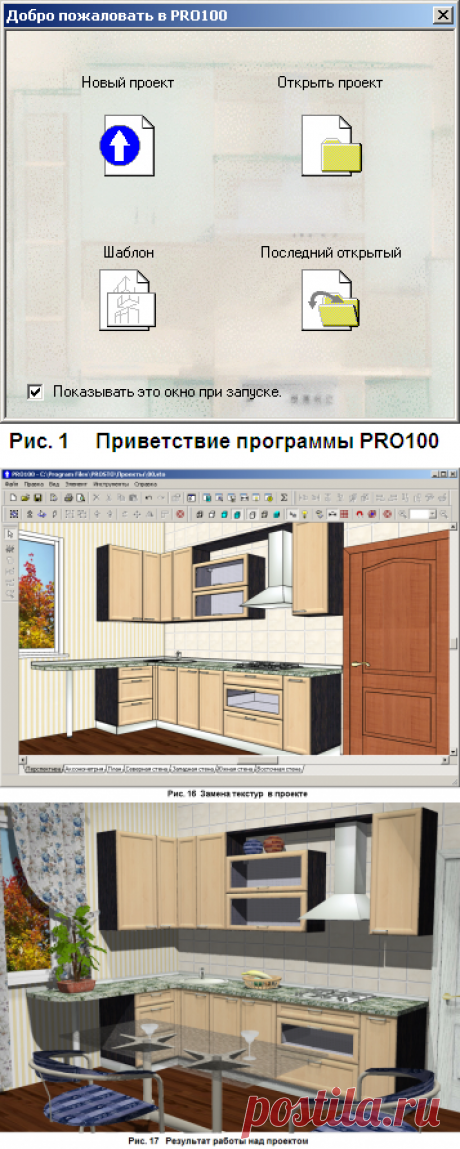Click the New document toolbar icon
Viewport: 460px width, 1149px height.
pos(13,497)
